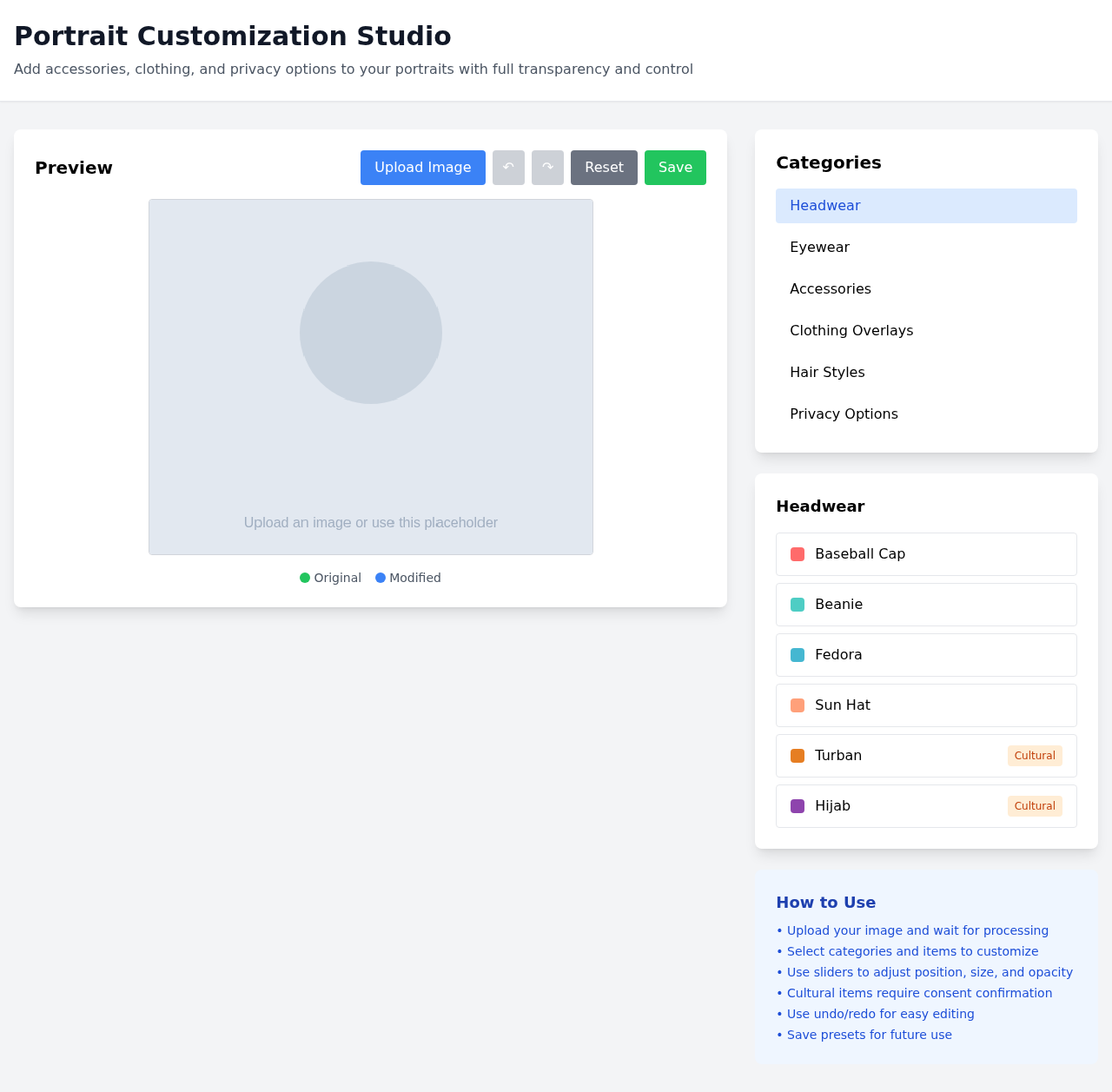Select the Turban Cultural badge
This screenshot has width=1112, height=1092.
[1034, 755]
